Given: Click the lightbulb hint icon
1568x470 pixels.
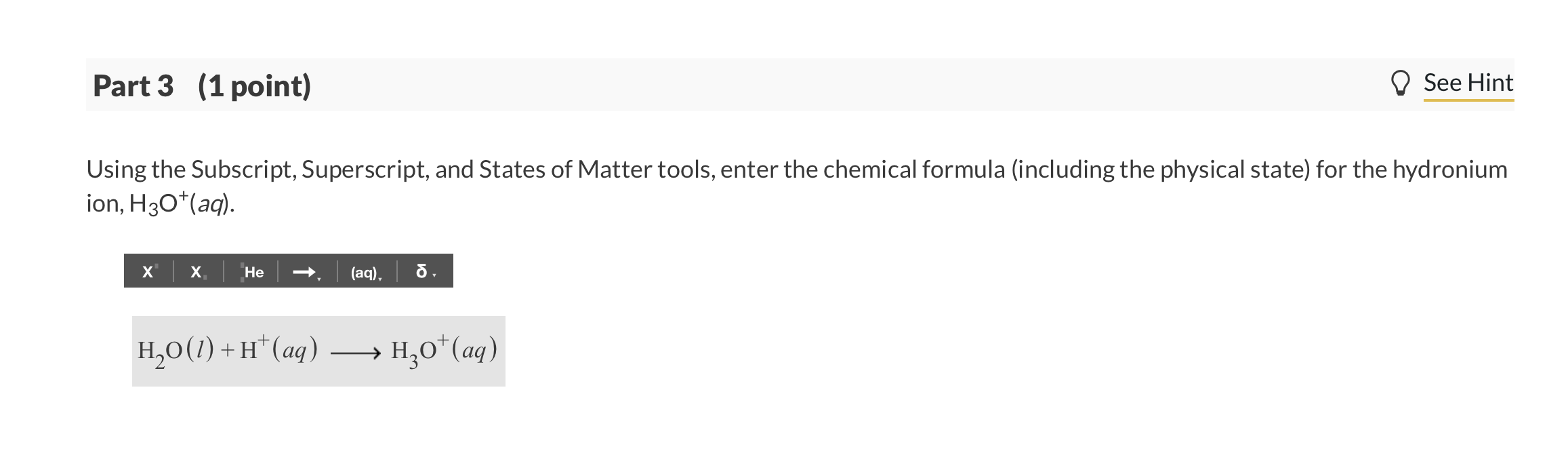Looking at the screenshot, I should pos(1401,82).
